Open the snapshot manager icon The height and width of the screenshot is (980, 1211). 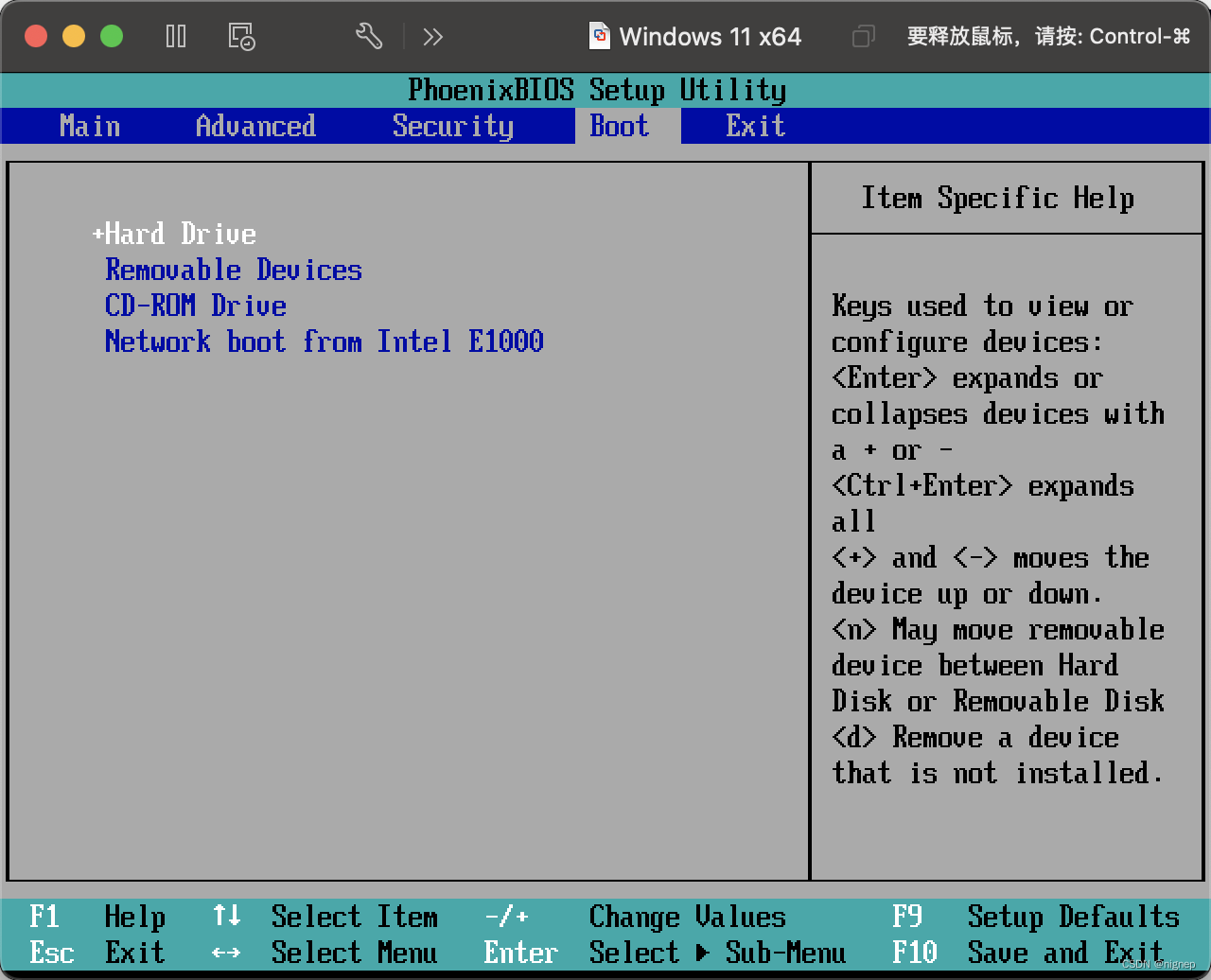[241, 37]
